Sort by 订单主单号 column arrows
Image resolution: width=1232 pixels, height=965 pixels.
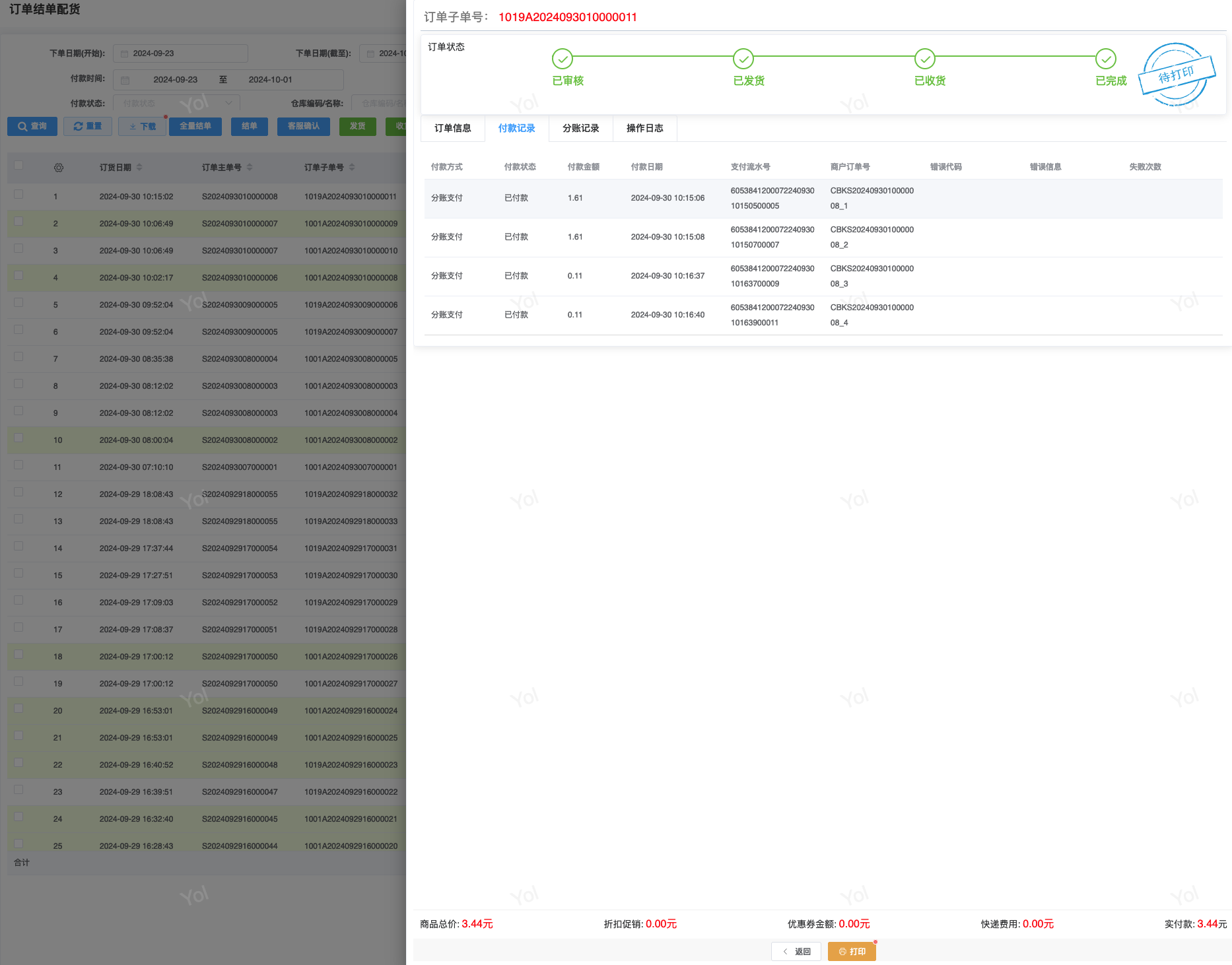click(x=250, y=168)
